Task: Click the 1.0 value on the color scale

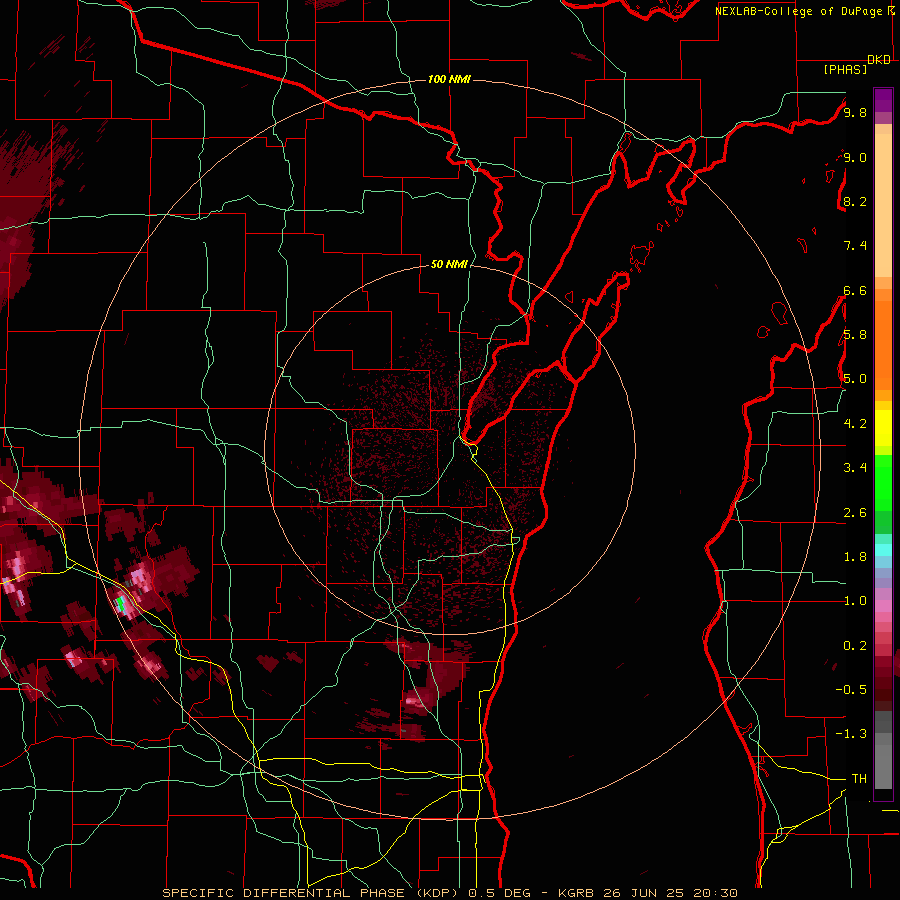Action: point(855,601)
